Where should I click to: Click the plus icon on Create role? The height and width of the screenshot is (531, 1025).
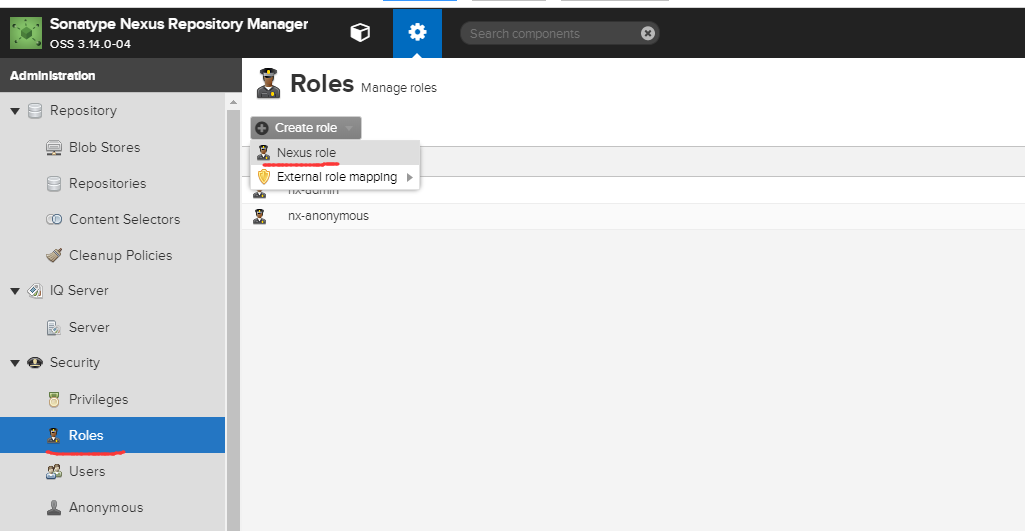(x=262, y=128)
